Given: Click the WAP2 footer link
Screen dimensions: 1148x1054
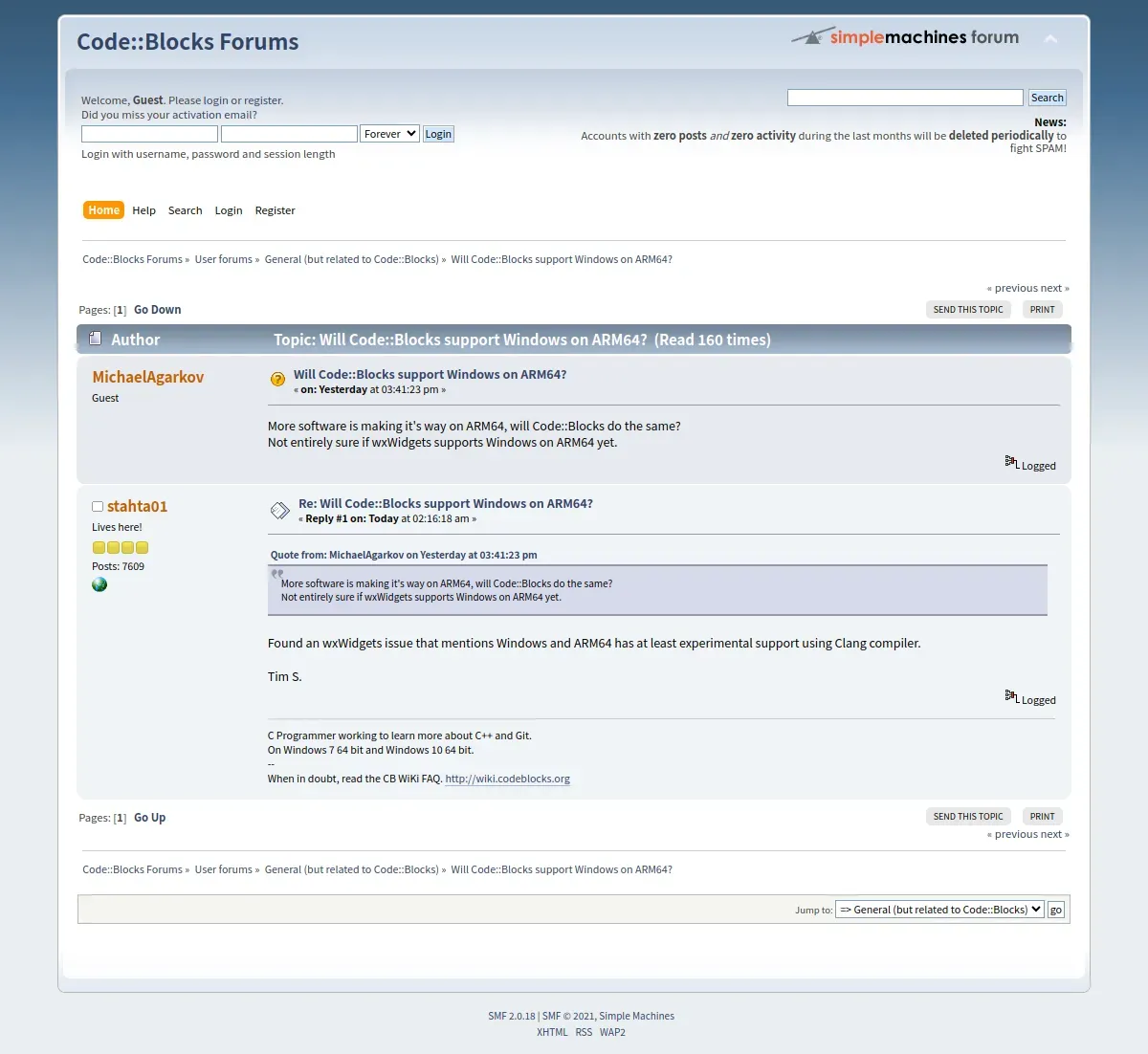Looking at the screenshot, I should point(612,1032).
